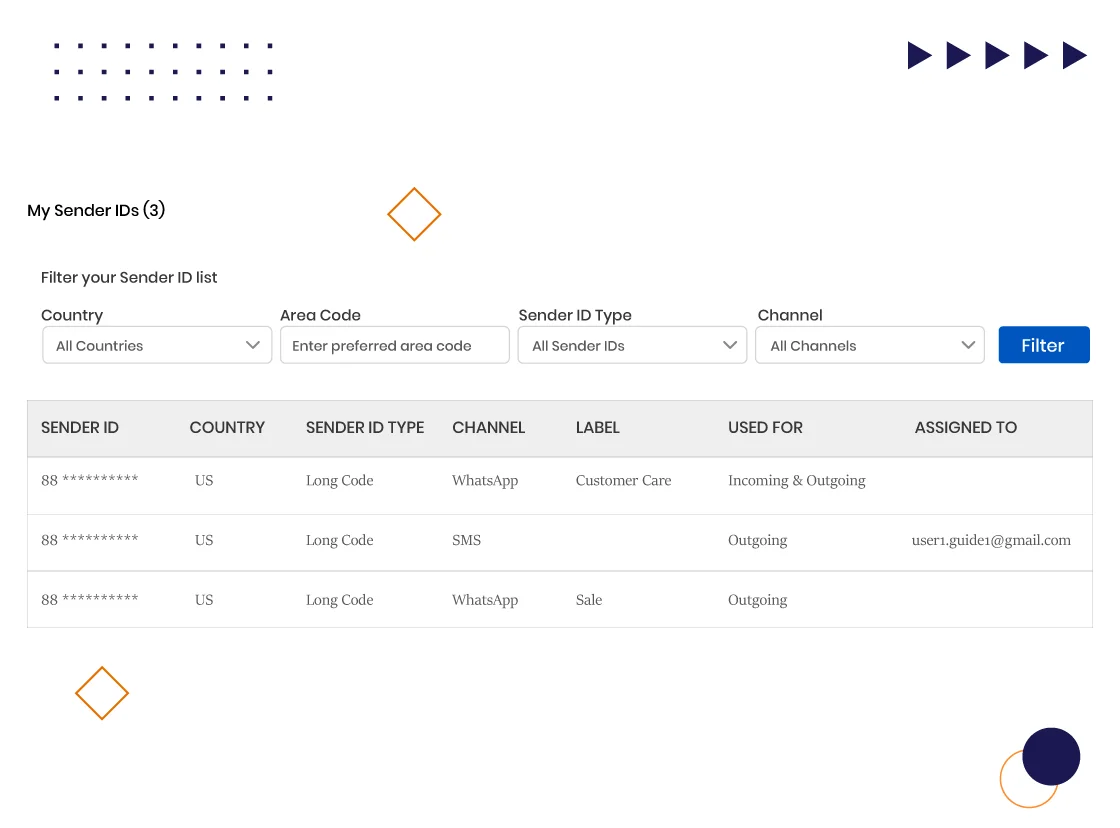Click Incoming & Outgoing in first row
Viewport: 1120px width, 828px height.
coord(796,481)
